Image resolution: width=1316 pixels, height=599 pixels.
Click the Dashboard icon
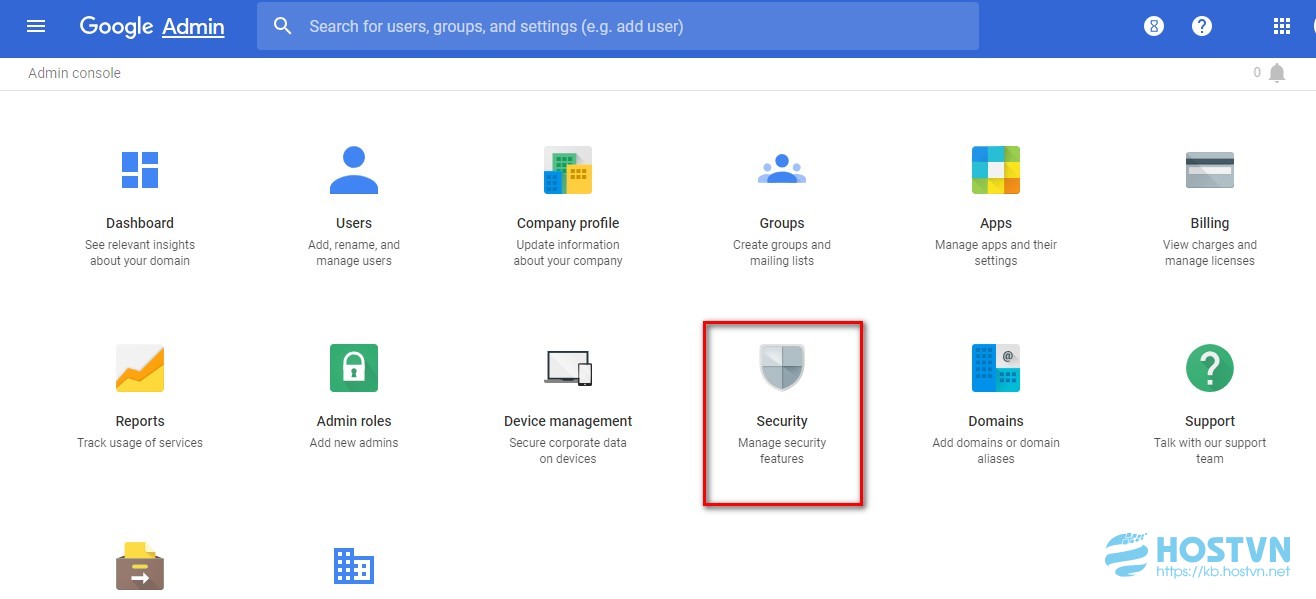coord(140,170)
